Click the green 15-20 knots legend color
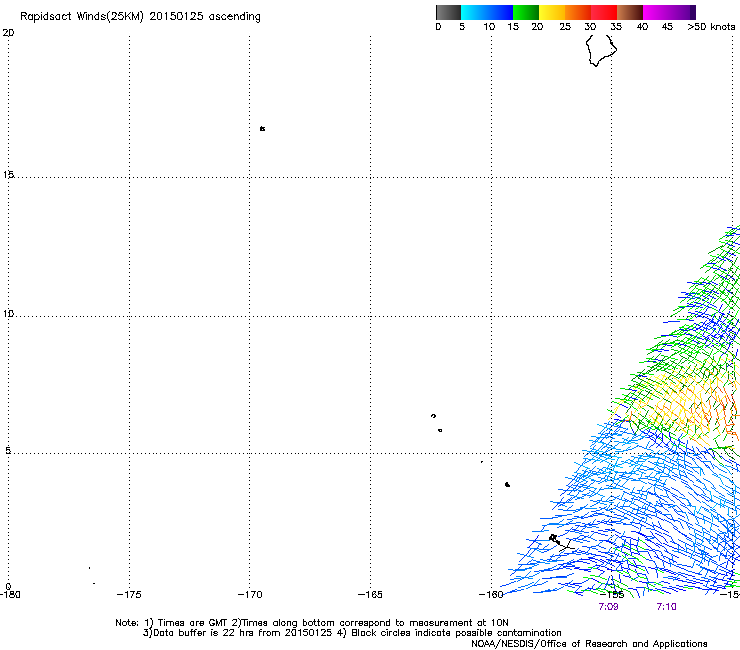740x650 pixels. point(526,12)
